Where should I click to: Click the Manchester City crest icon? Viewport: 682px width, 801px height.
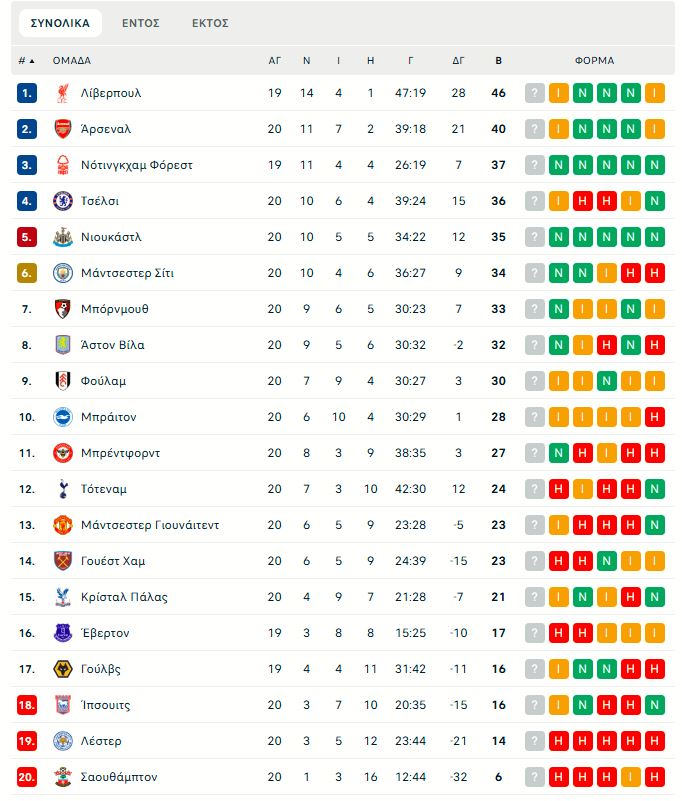click(x=63, y=273)
